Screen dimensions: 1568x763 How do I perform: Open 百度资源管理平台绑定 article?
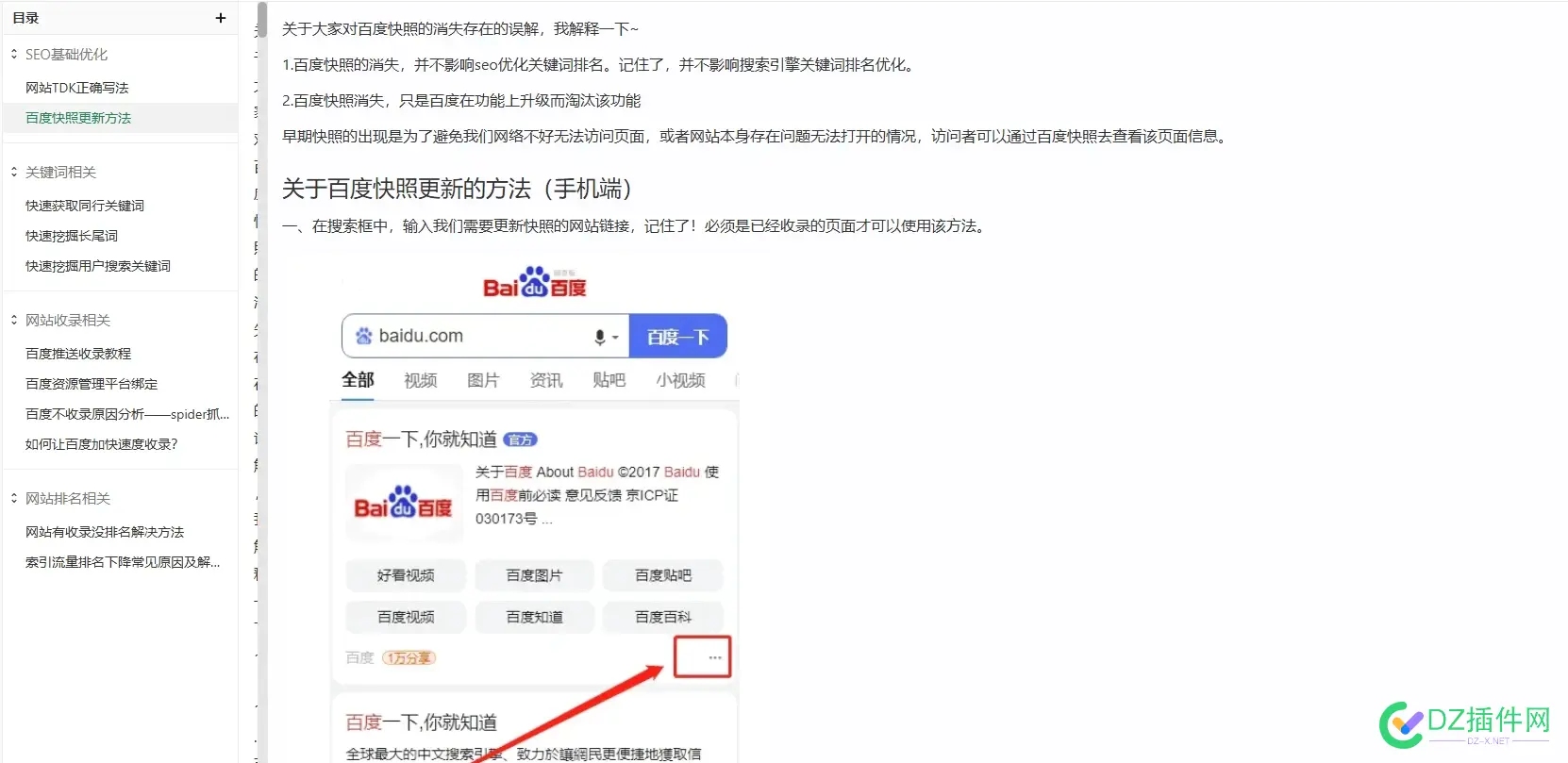[x=92, y=384]
